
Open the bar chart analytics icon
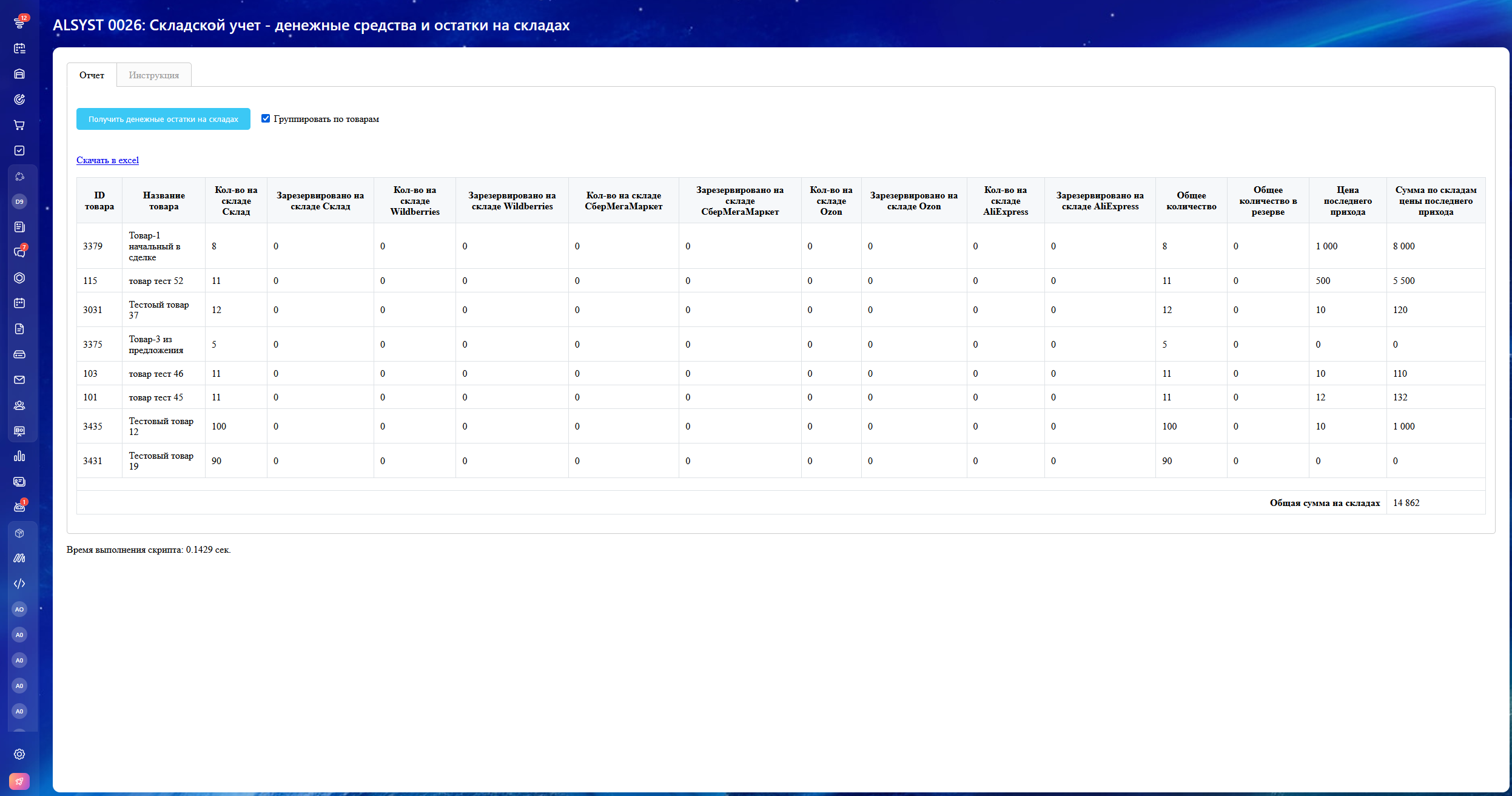click(19, 456)
